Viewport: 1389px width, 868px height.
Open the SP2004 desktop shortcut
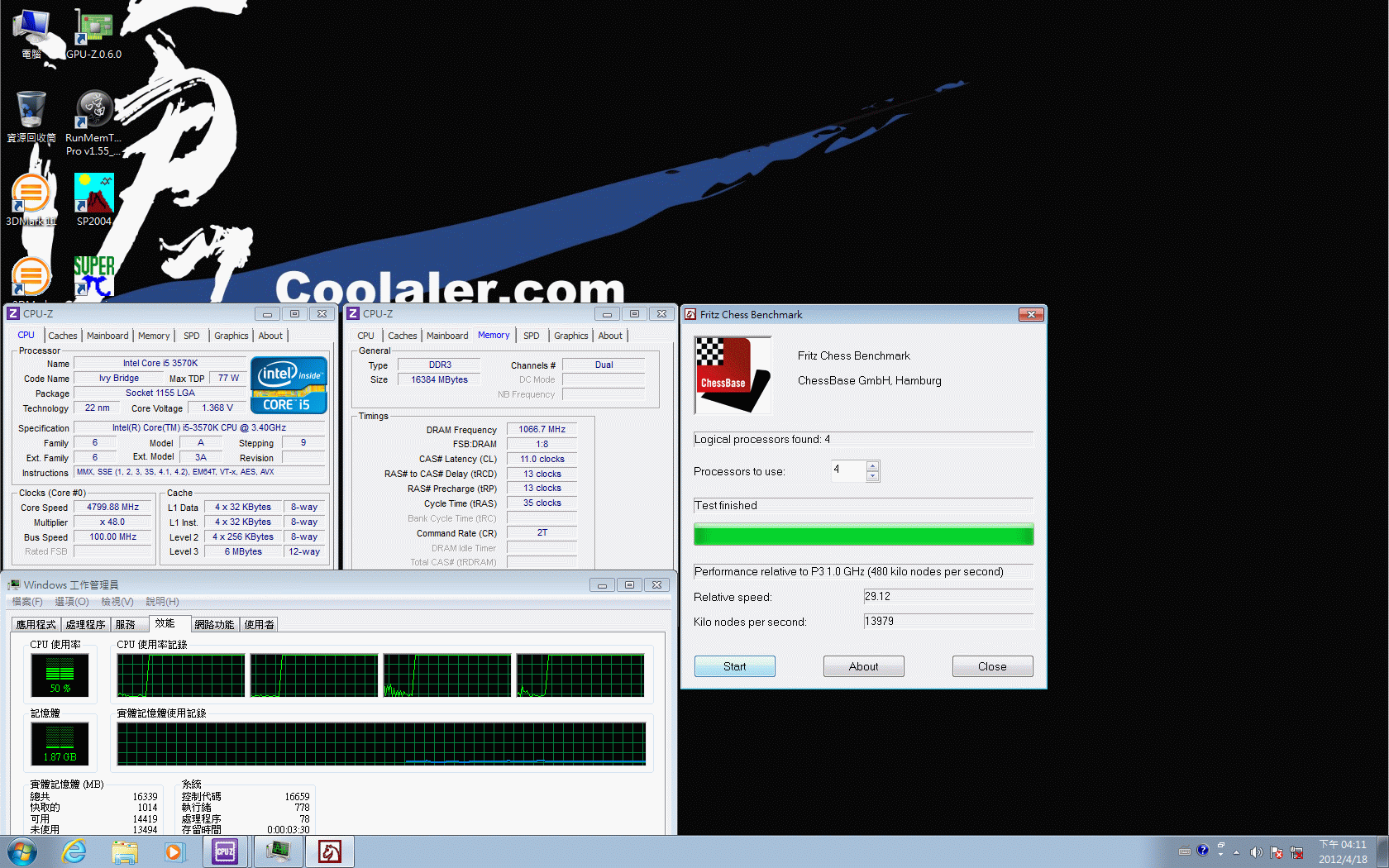[x=93, y=199]
